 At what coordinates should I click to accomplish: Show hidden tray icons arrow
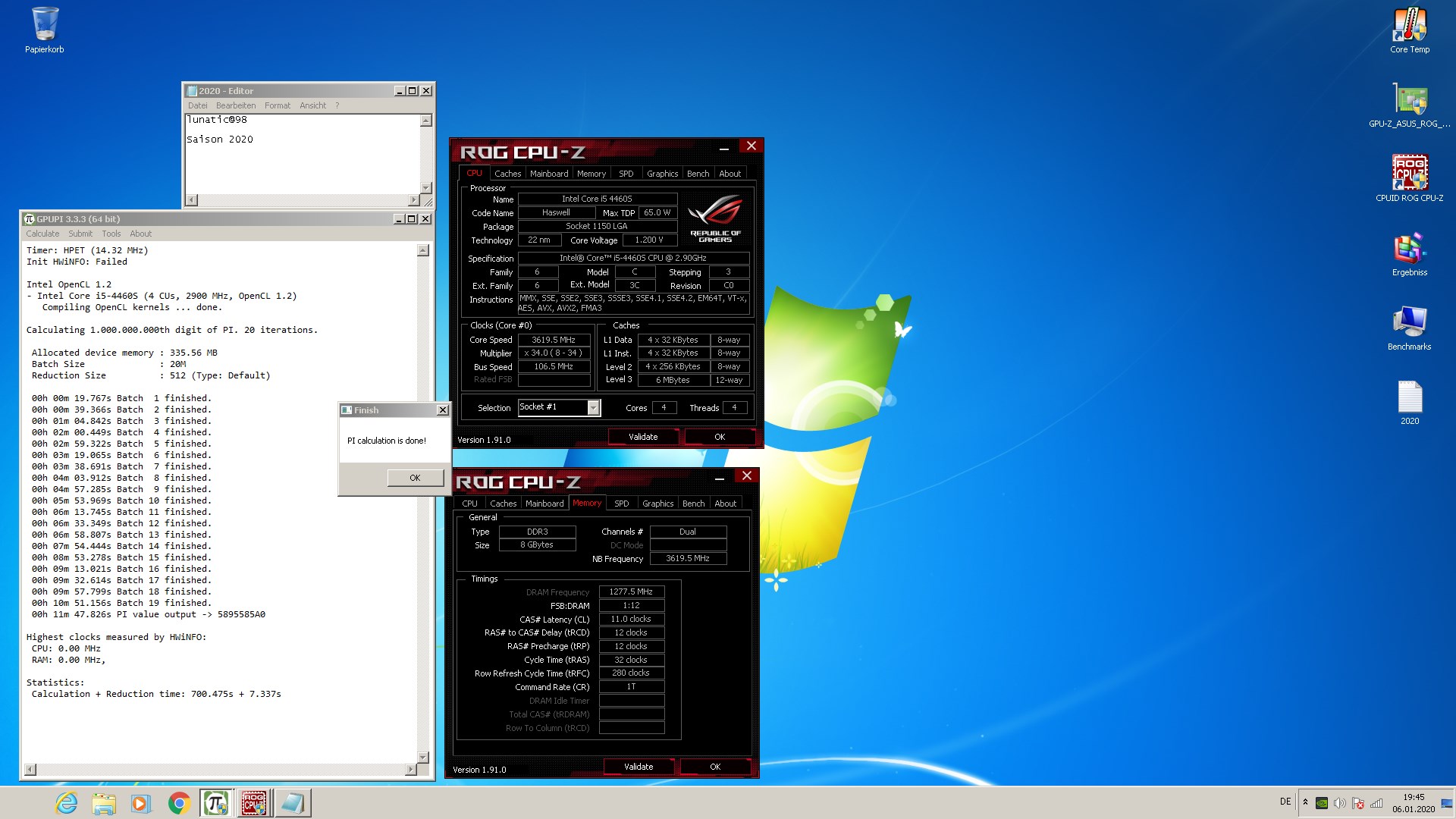[1305, 802]
